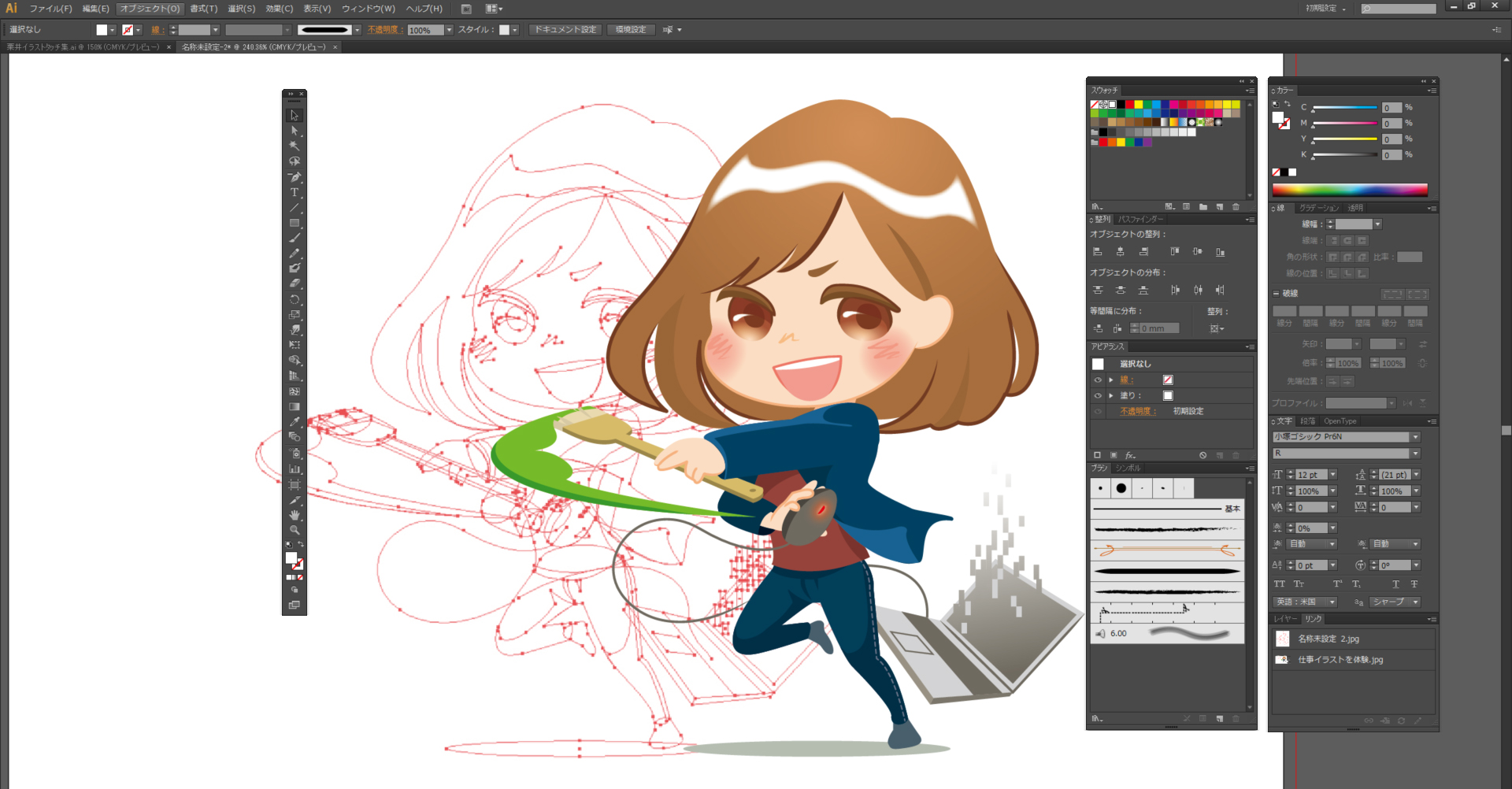
Task: Click the Paintbrush tool
Action: coord(295,238)
